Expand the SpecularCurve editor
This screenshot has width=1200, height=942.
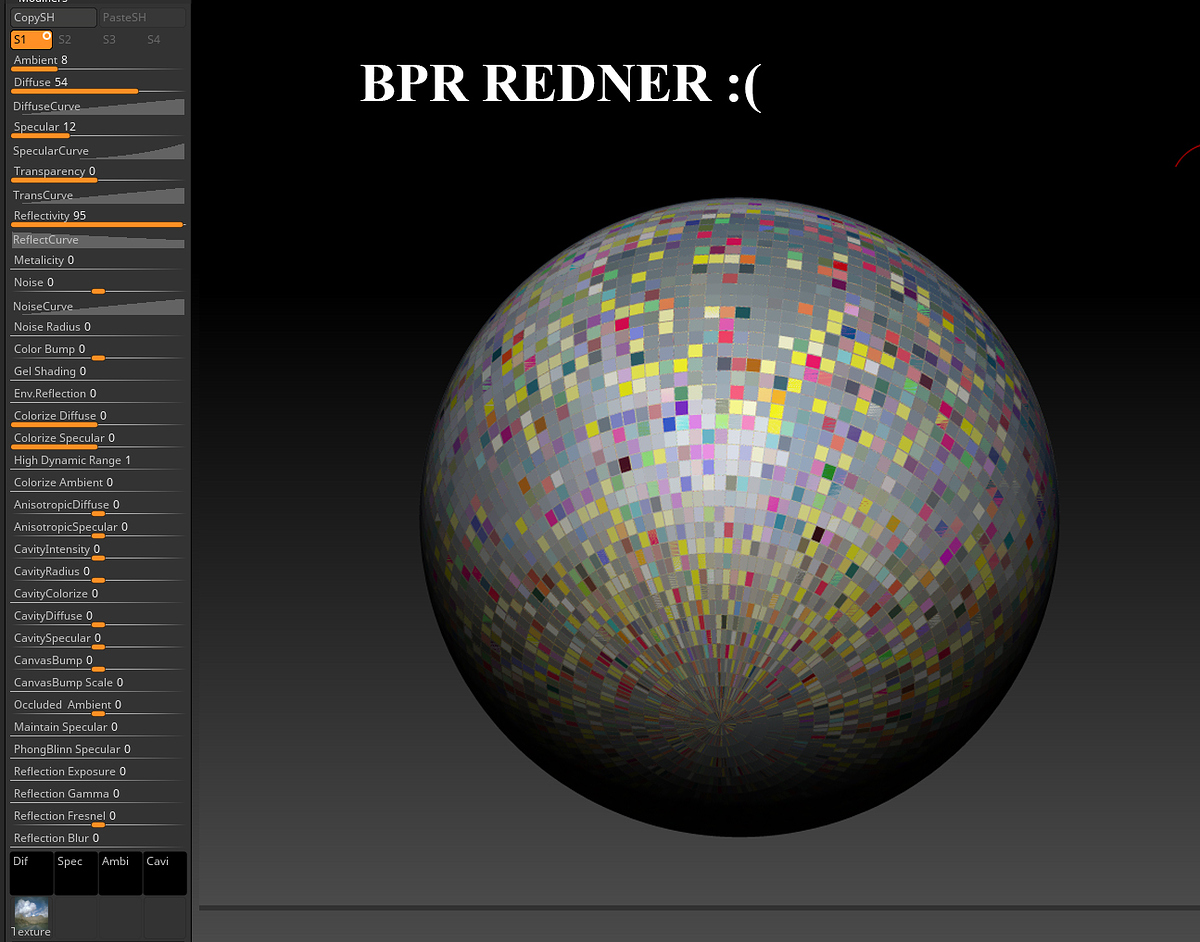pos(98,150)
